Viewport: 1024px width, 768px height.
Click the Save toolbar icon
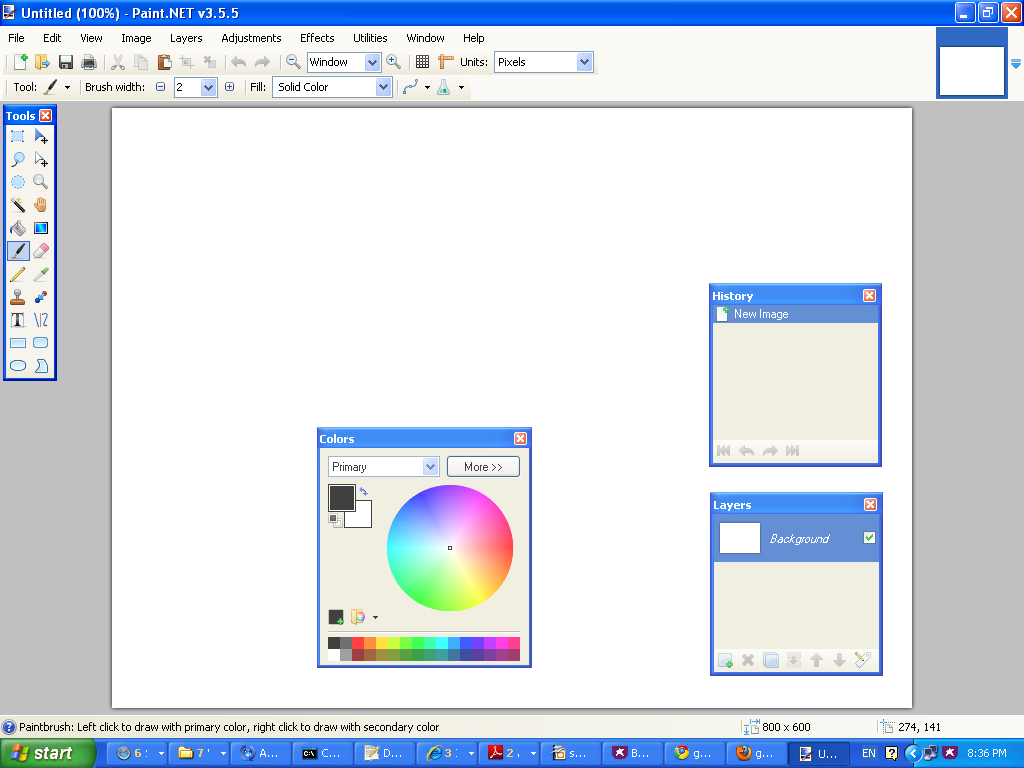click(65, 62)
